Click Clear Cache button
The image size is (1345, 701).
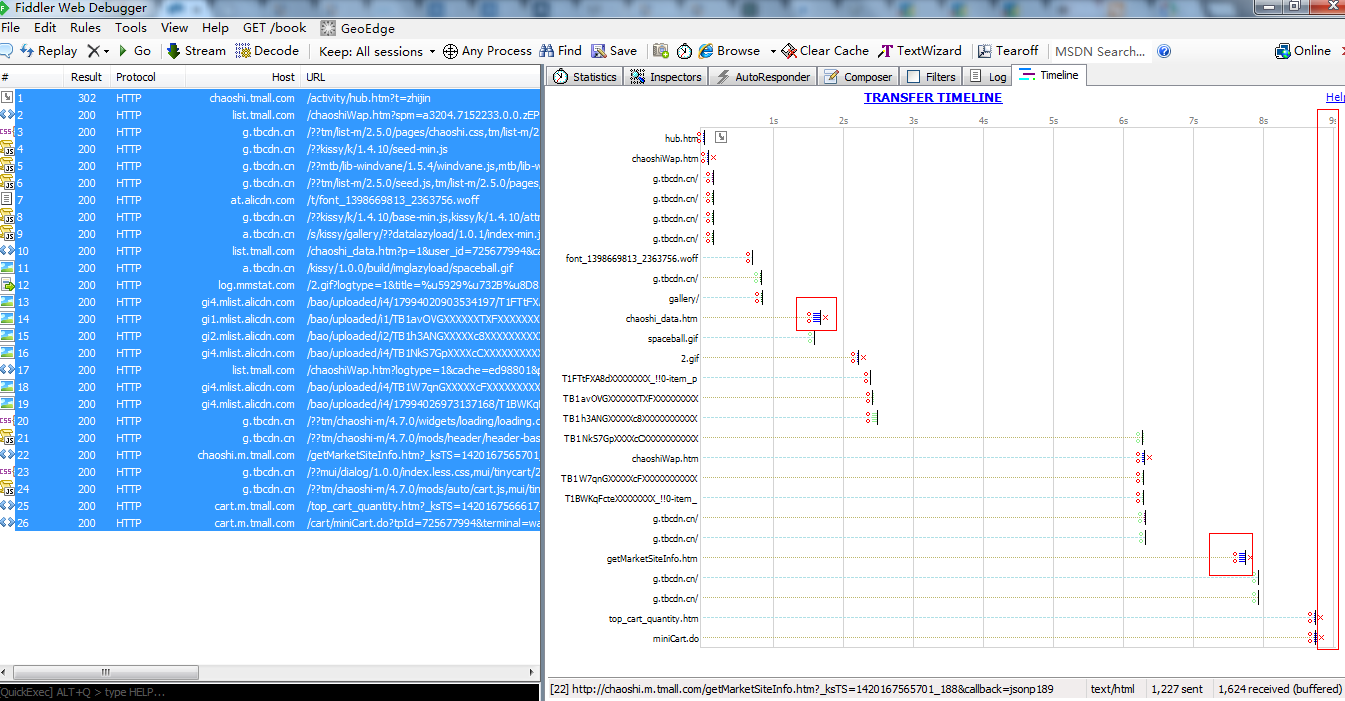pyautogui.click(x=826, y=51)
